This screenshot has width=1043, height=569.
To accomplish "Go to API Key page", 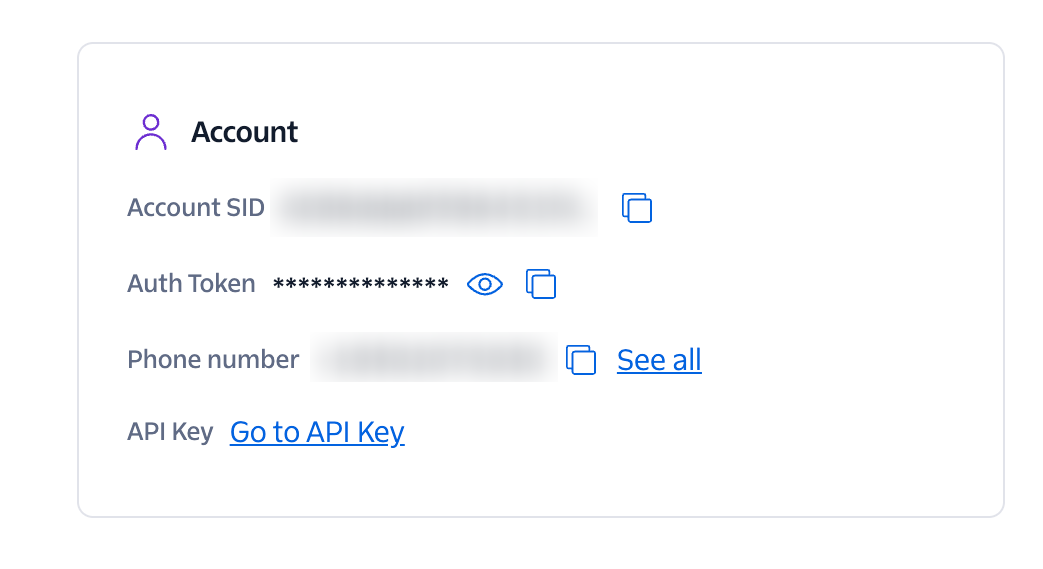I will coord(317,432).
